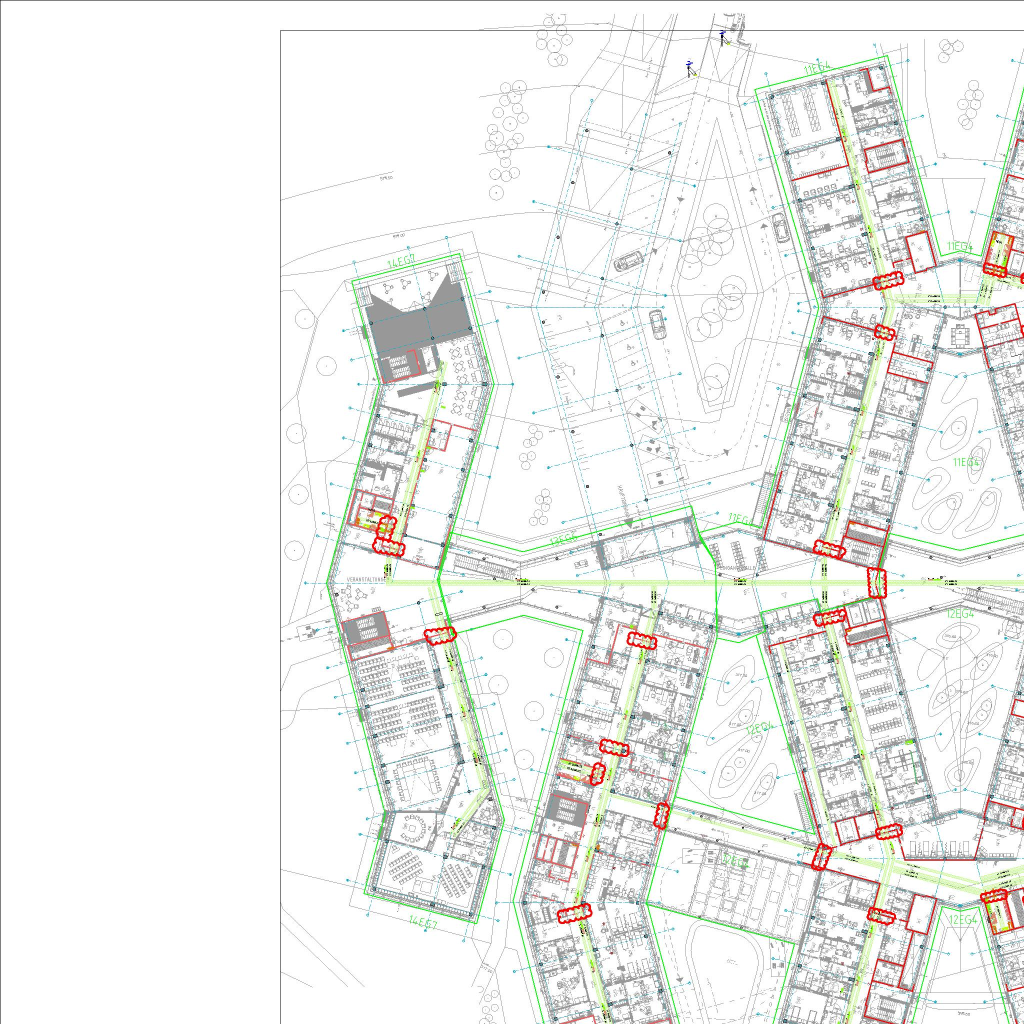
Task: Select the small grey room below VERANSTALTUNGS label
Action: tap(365, 630)
